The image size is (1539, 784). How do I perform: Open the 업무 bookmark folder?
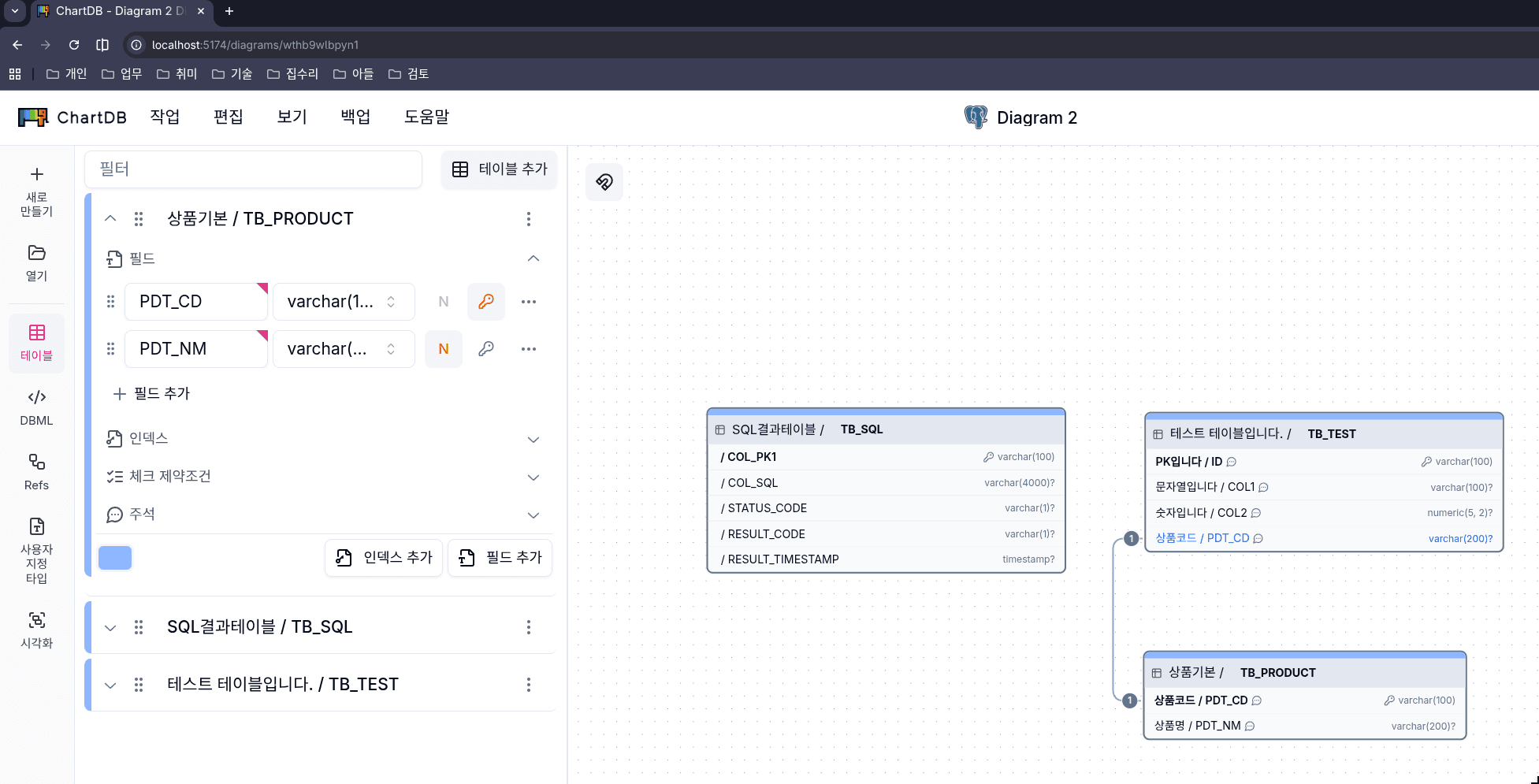(121, 74)
